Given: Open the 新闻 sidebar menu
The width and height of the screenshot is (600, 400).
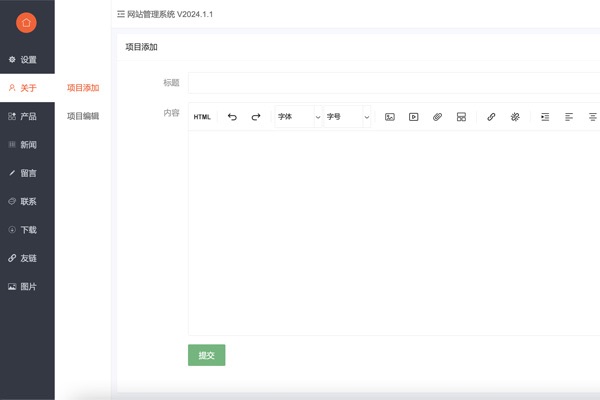Looking at the screenshot, I should (28, 145).
